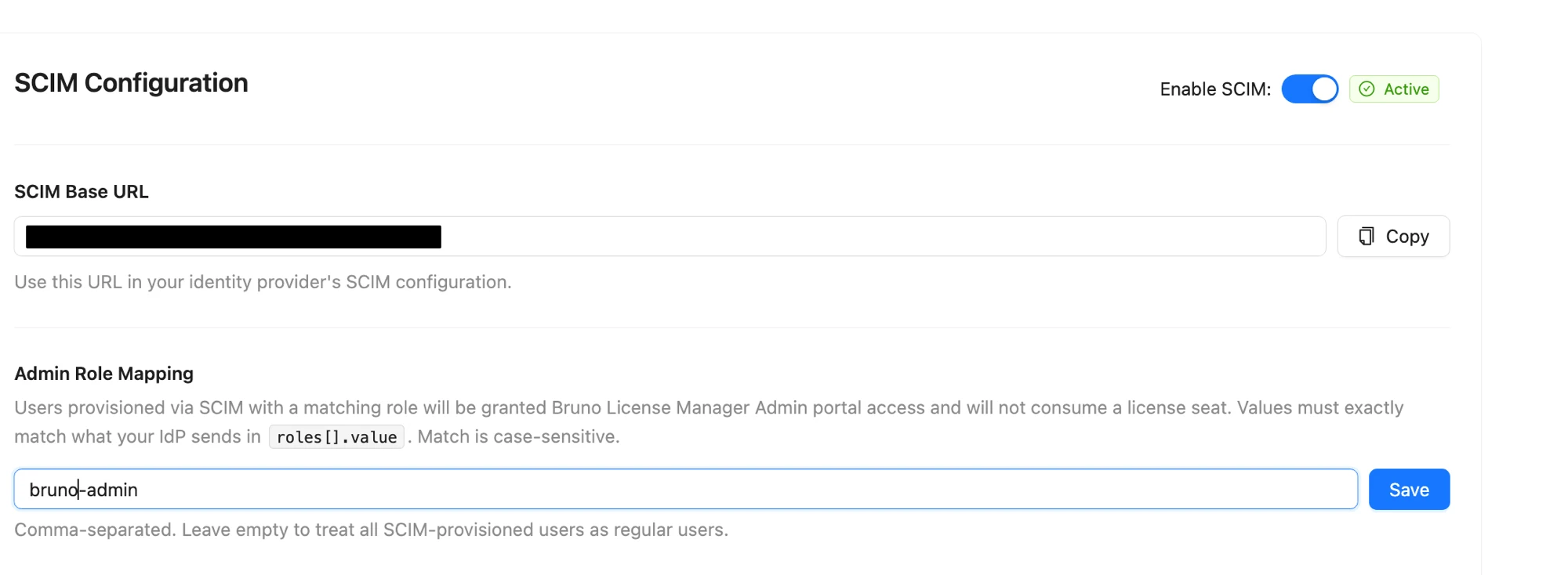Image resolution: width=1568 pixels, height=575 pixels.
Task: Click the Enable SCIM label
Action: 1215,89
